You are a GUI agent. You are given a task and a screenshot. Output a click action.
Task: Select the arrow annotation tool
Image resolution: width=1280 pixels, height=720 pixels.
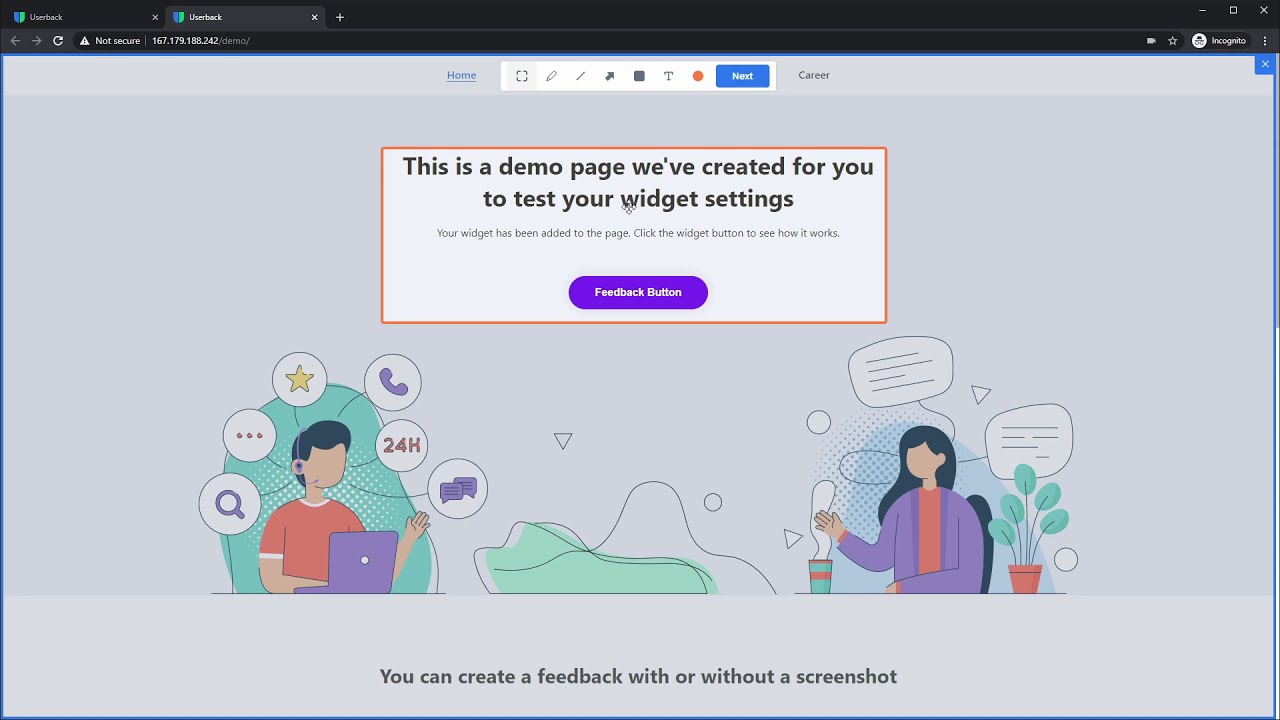pos(610,76)
